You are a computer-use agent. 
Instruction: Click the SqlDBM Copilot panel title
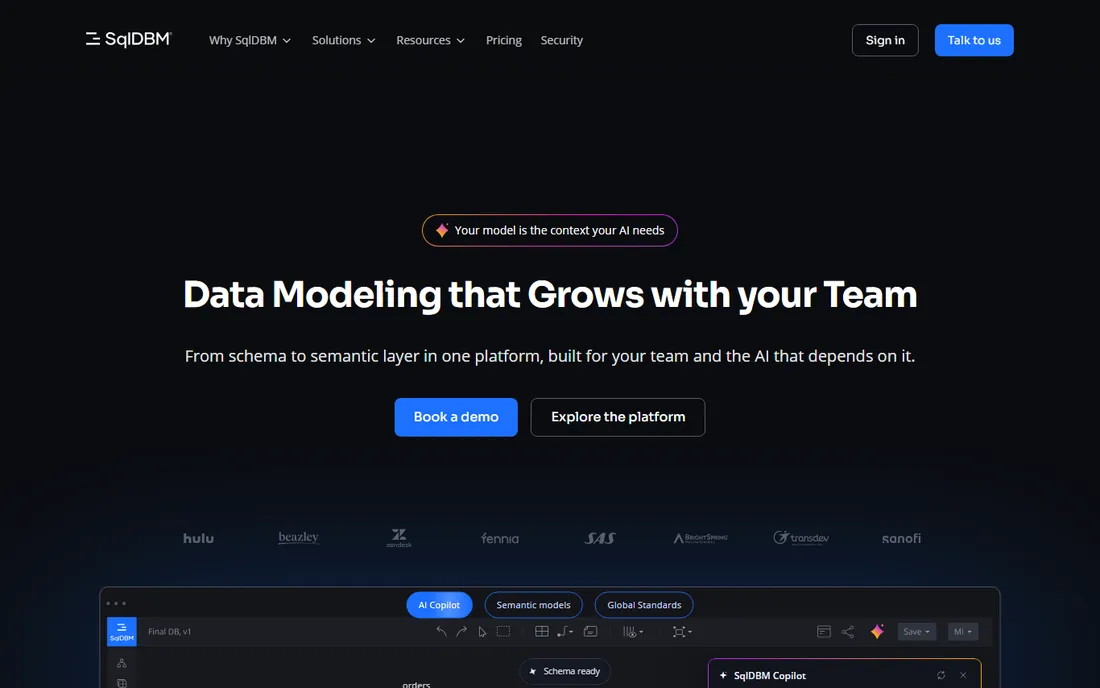point(770,675)
